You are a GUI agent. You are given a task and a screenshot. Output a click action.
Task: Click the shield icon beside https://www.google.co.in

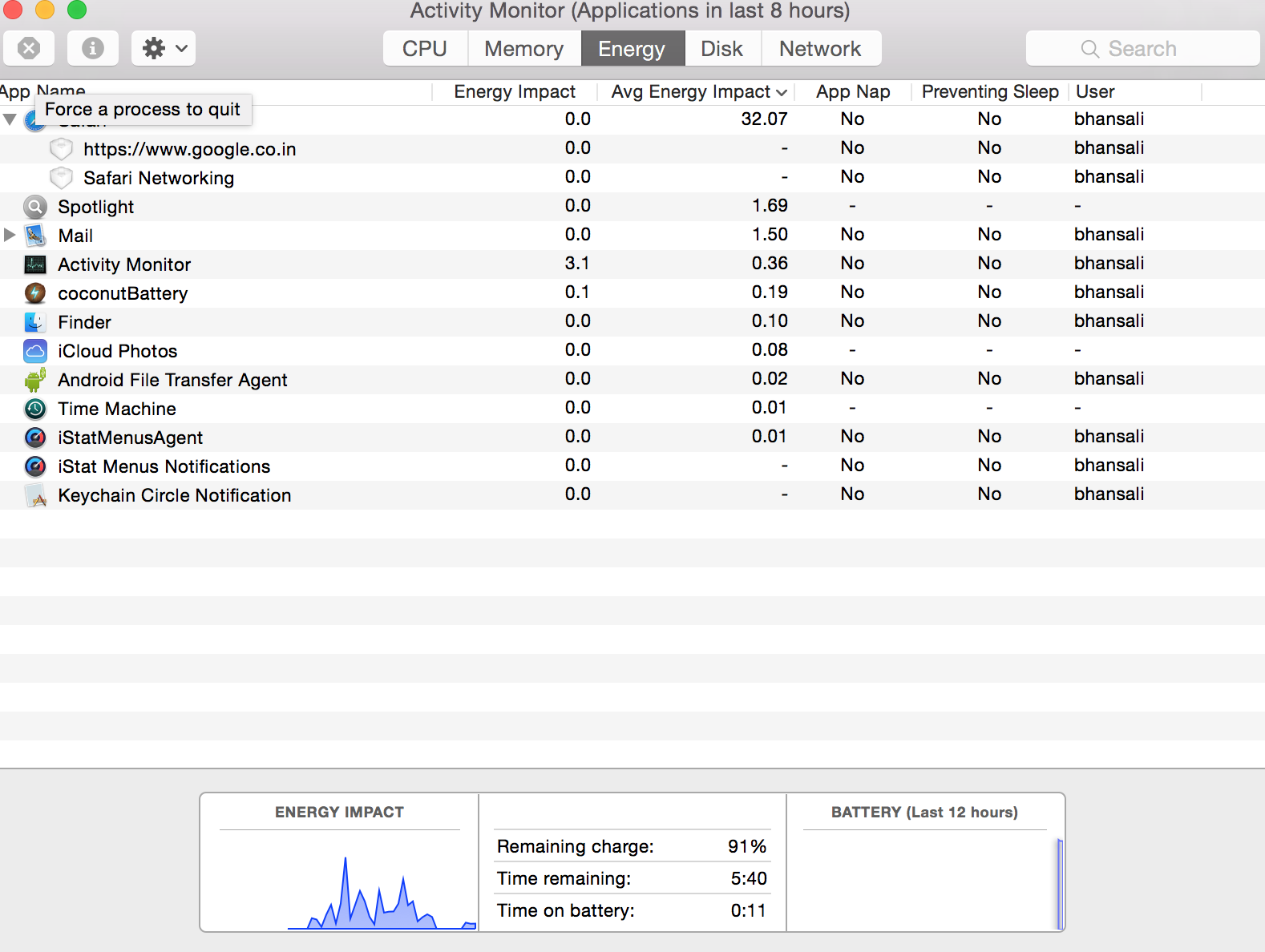61,149
